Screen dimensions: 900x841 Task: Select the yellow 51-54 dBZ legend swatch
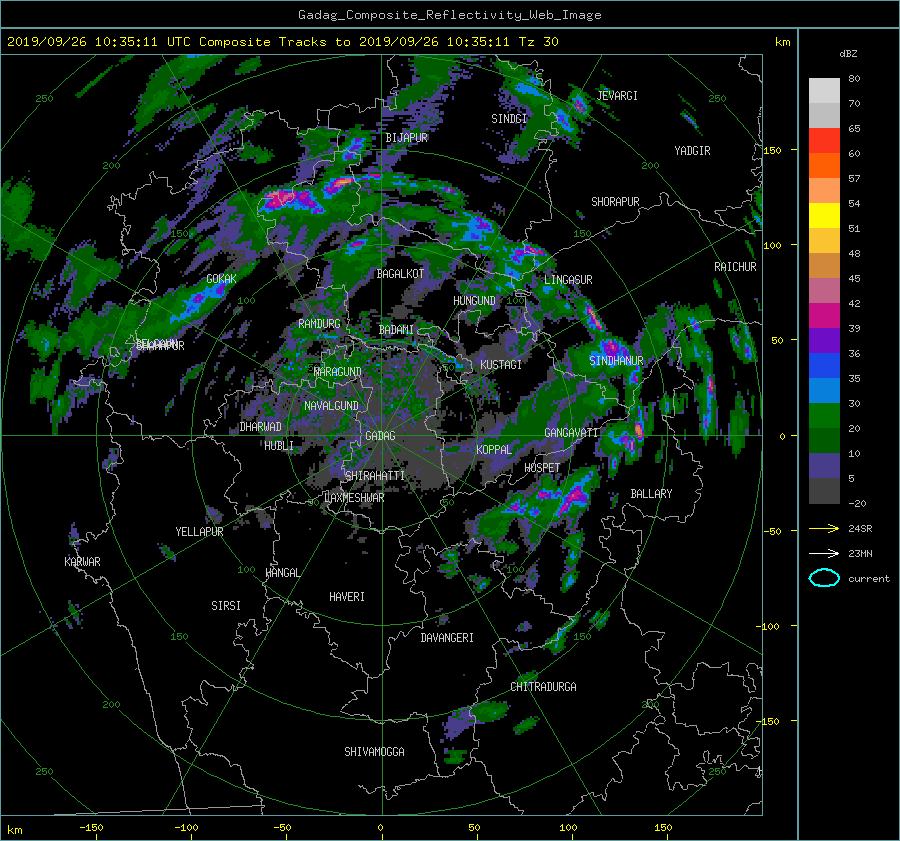pyautogui.click(x=824, y=215)
